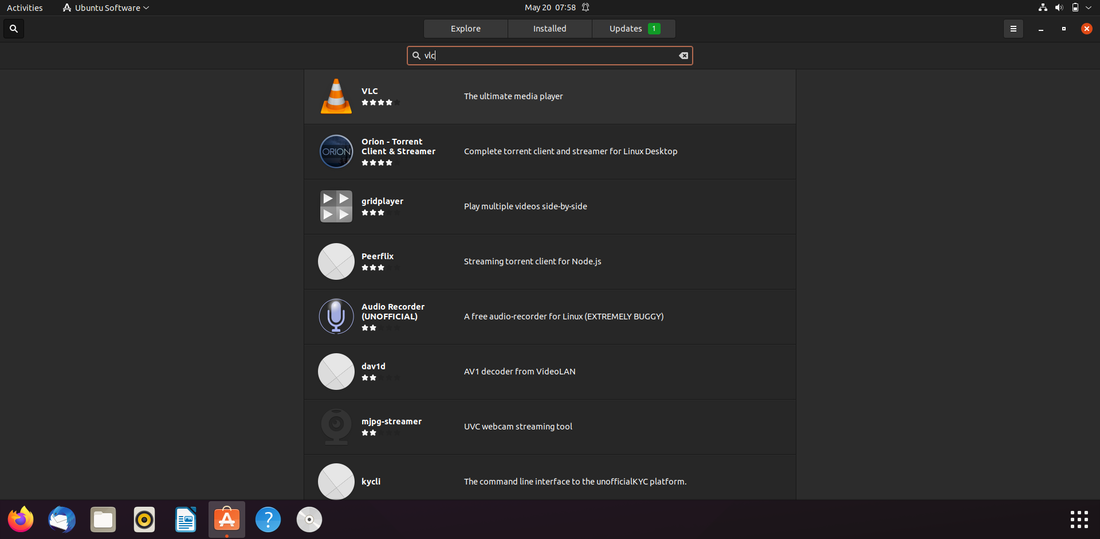Launch Rhythmbox from the dock
This screenshot has width=1100, height=539.
coord(145,520)
